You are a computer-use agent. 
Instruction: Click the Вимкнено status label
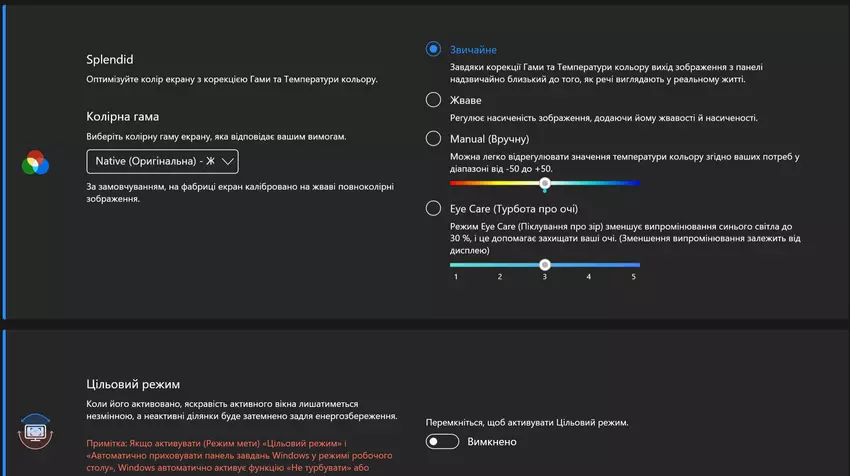pos(493,442)
